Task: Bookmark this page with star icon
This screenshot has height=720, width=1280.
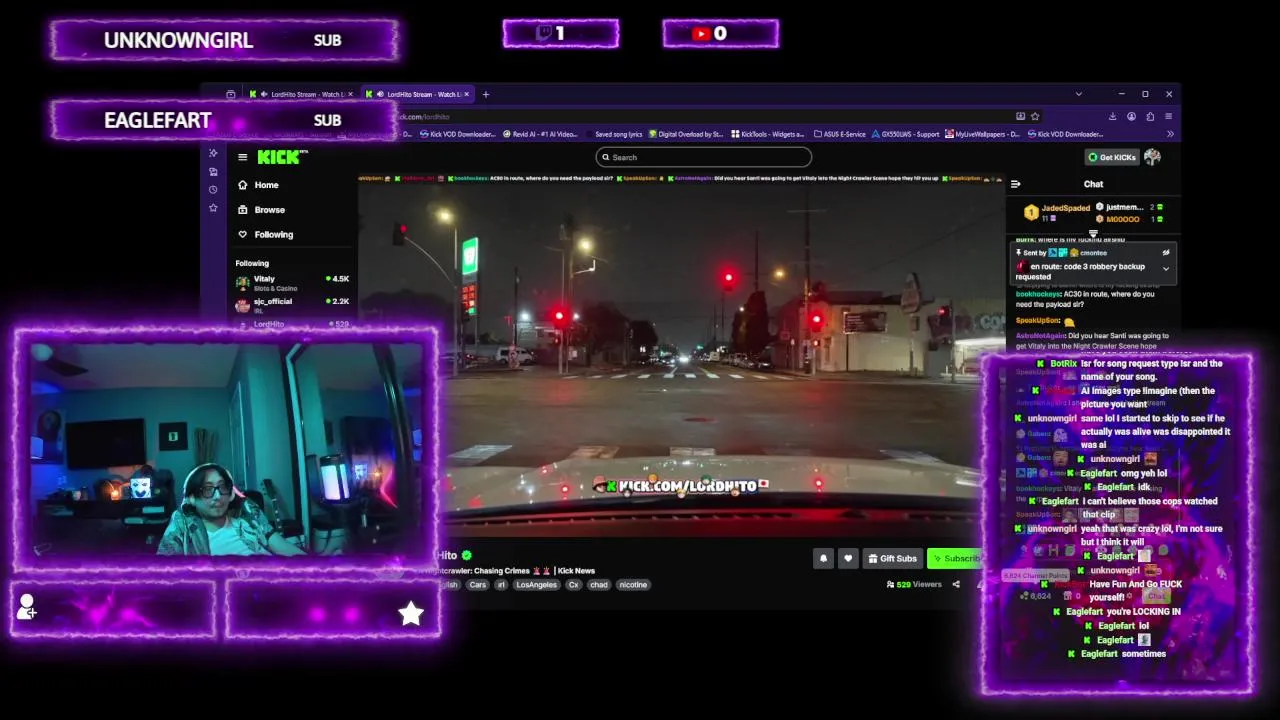Action: pos(1035,116)
